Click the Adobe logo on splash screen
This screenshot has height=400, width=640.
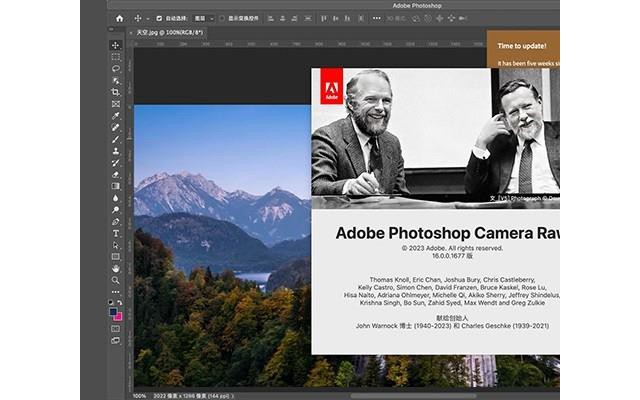pos(331,86)
